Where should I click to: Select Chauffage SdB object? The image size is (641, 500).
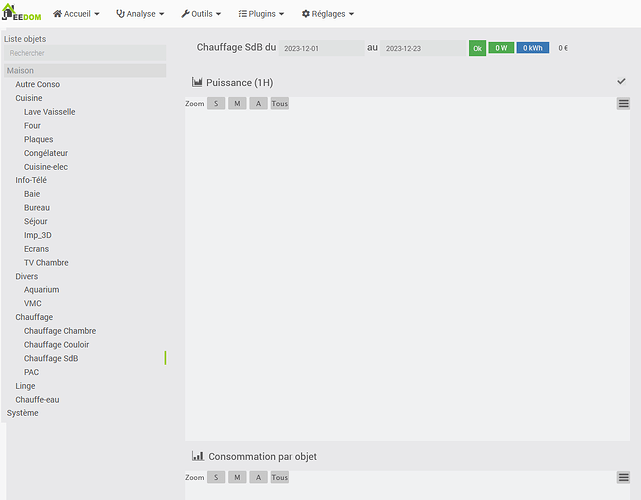[51, 358]
